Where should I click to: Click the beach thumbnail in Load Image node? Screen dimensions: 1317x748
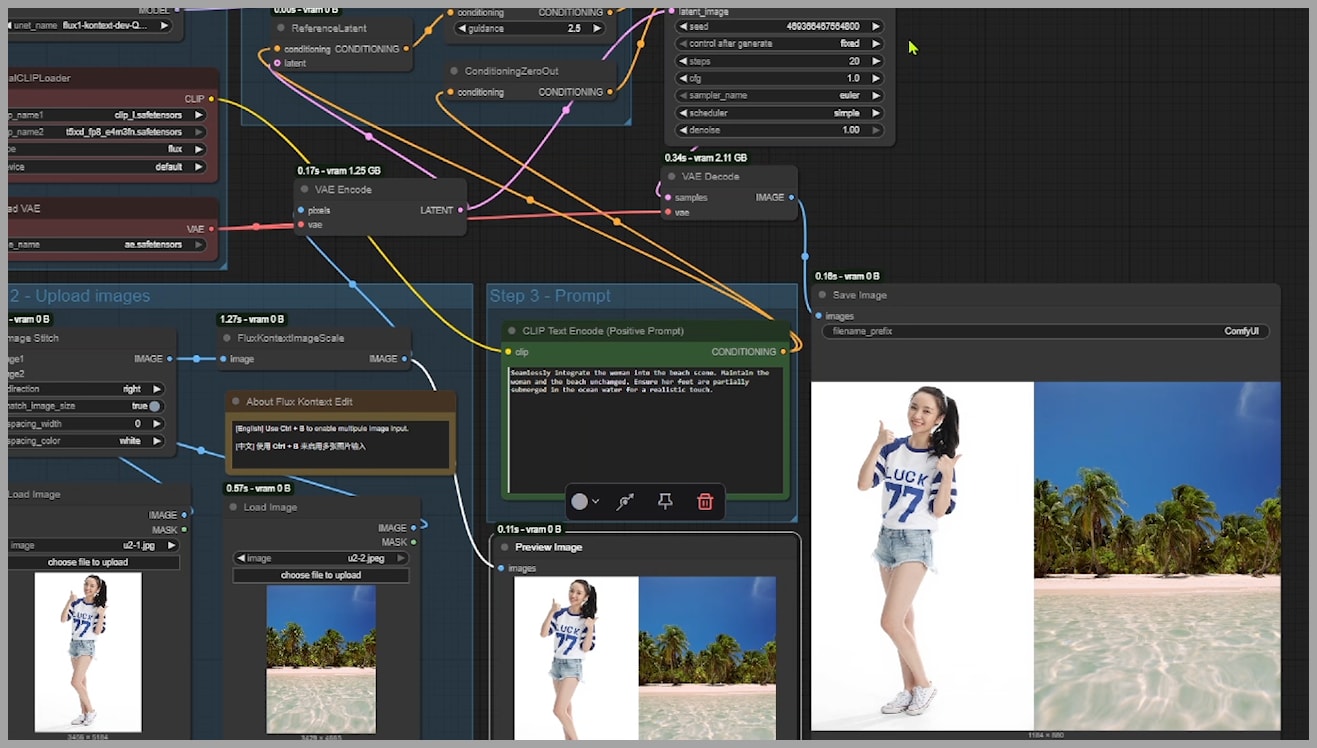321,660
